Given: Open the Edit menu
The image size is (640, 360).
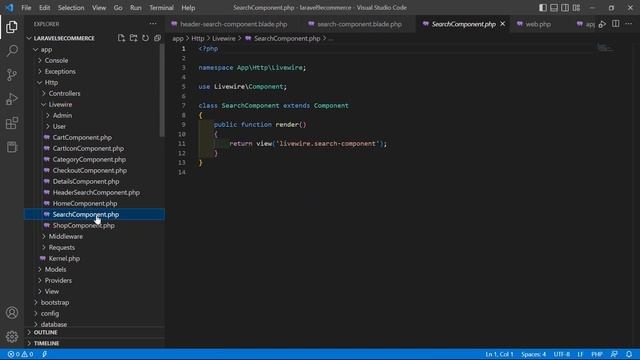Looking at the screenshot, I should tap(44, 8).
